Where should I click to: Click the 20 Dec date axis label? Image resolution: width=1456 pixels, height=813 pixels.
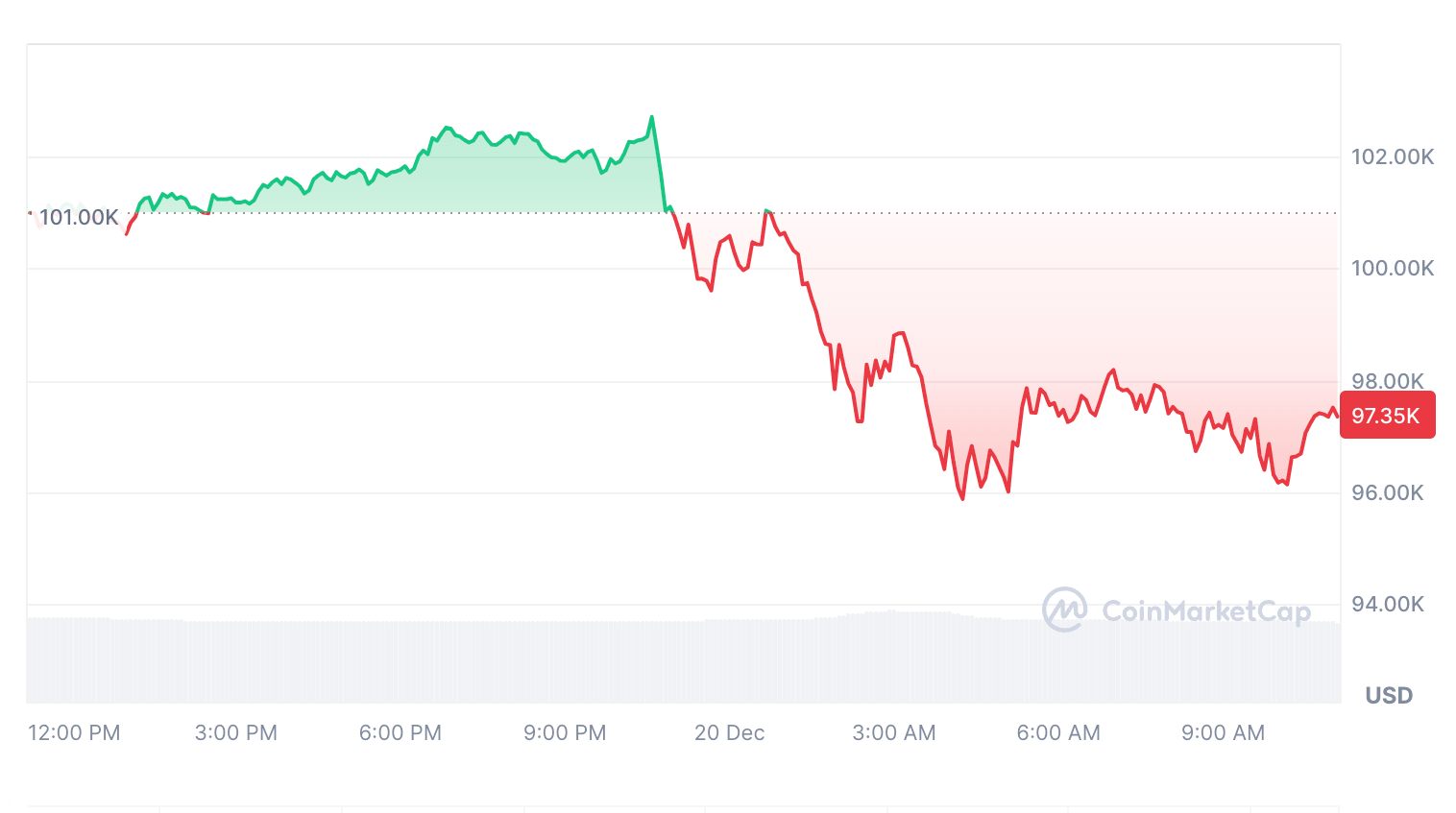(730, 733)
